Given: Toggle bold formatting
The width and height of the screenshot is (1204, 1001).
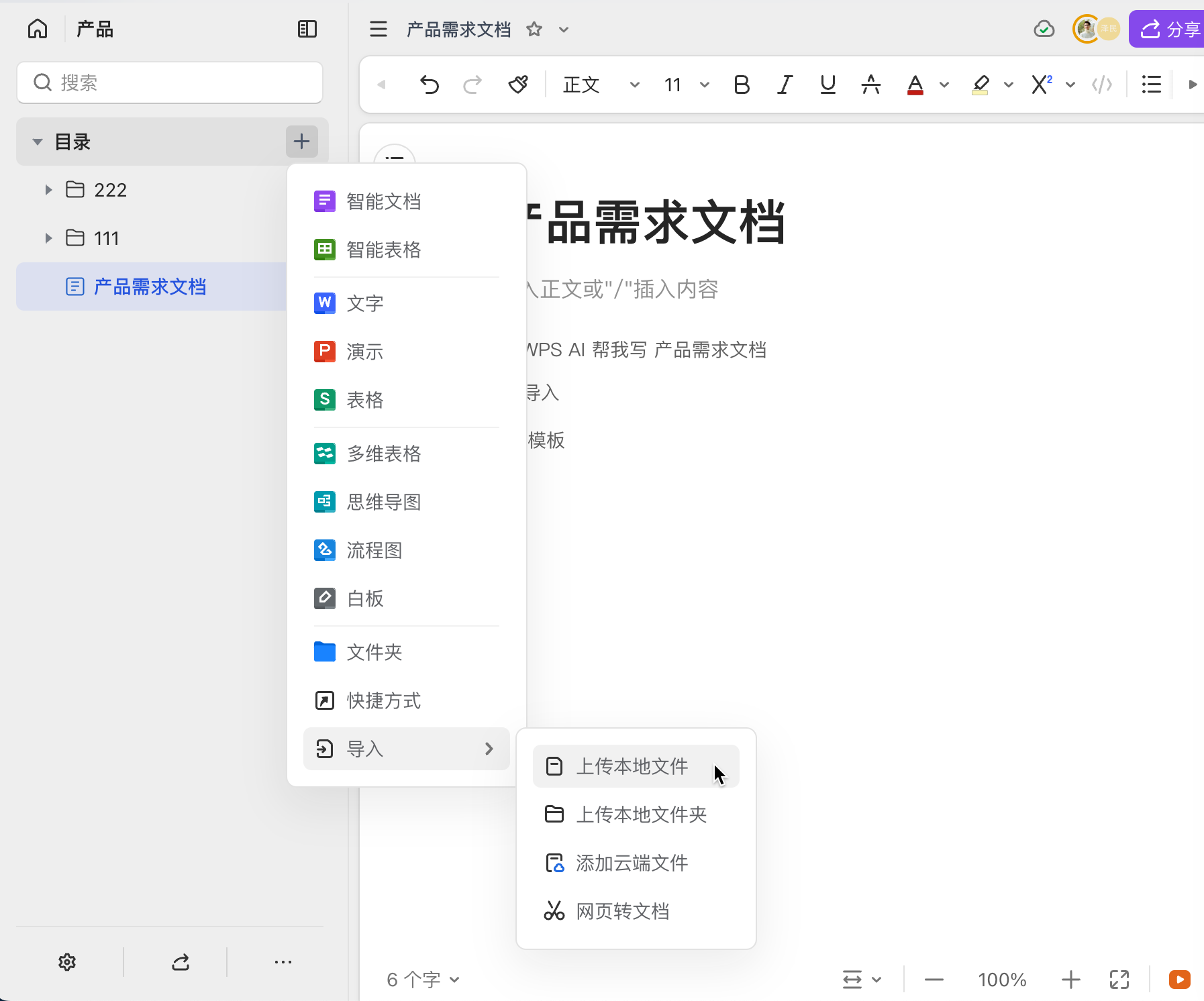Looking at the screenshot, I should pyautogui.click(x=742, y=85).
